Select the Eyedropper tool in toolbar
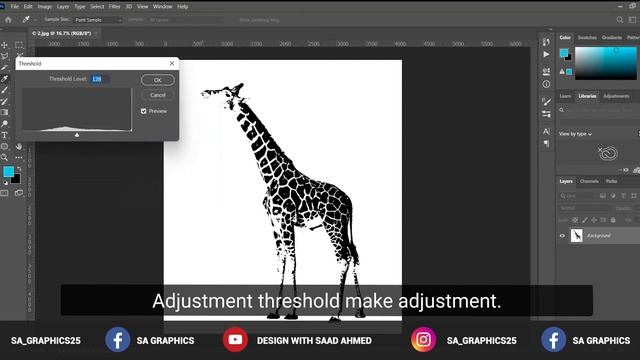 click(x=4, y=79)
